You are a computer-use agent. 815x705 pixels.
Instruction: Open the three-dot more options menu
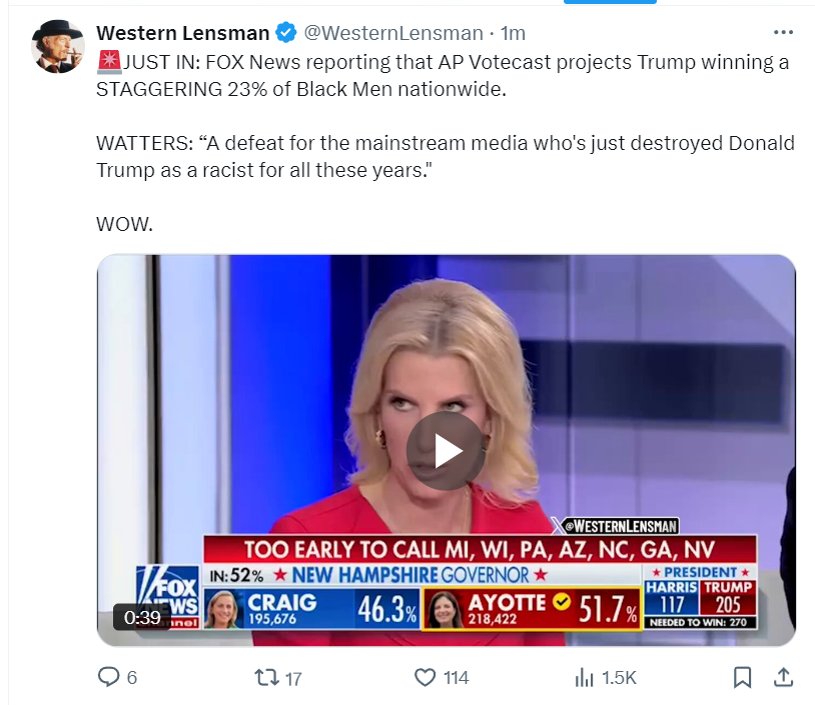[x=783, y=32]
